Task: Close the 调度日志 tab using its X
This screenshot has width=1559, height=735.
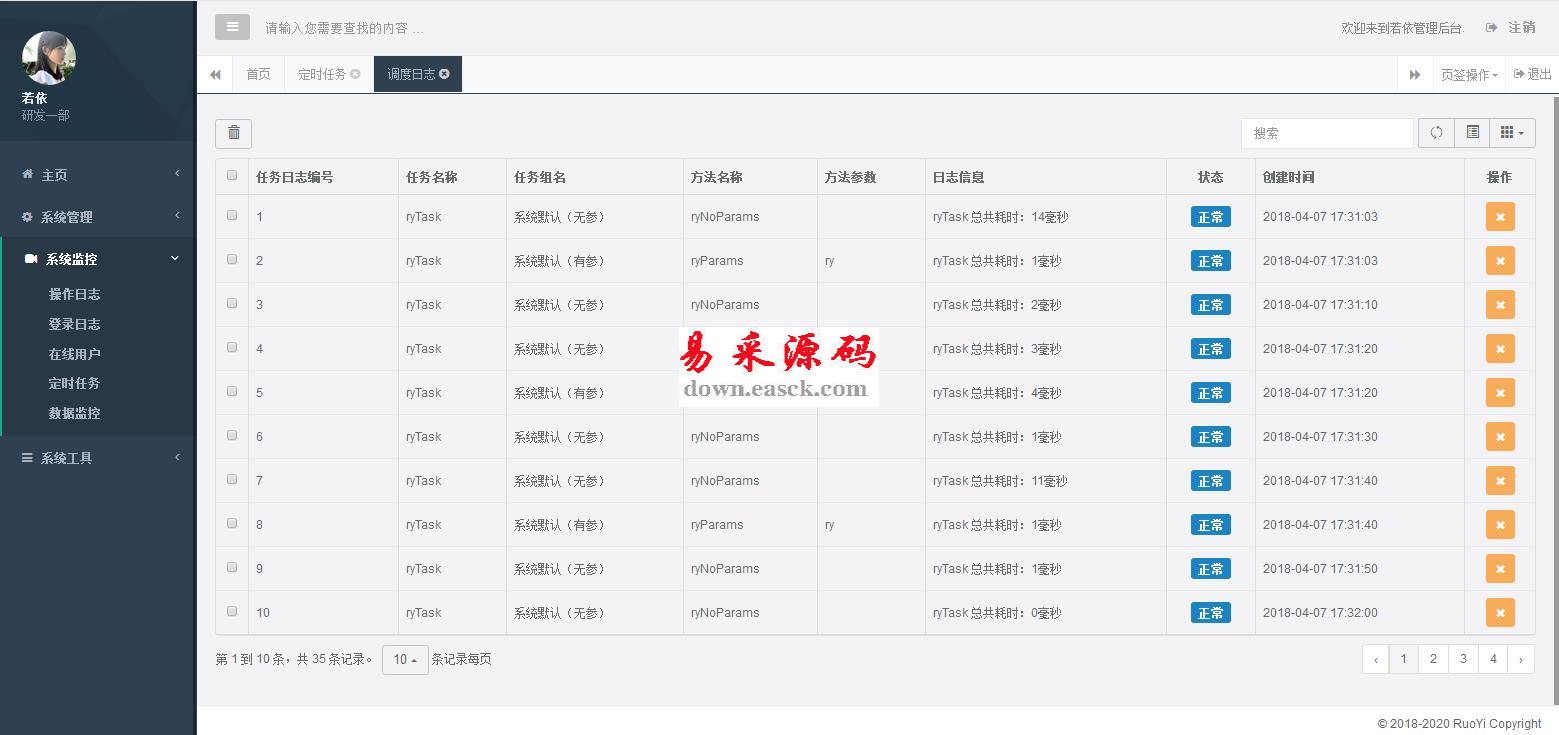Action: (445, 74)
